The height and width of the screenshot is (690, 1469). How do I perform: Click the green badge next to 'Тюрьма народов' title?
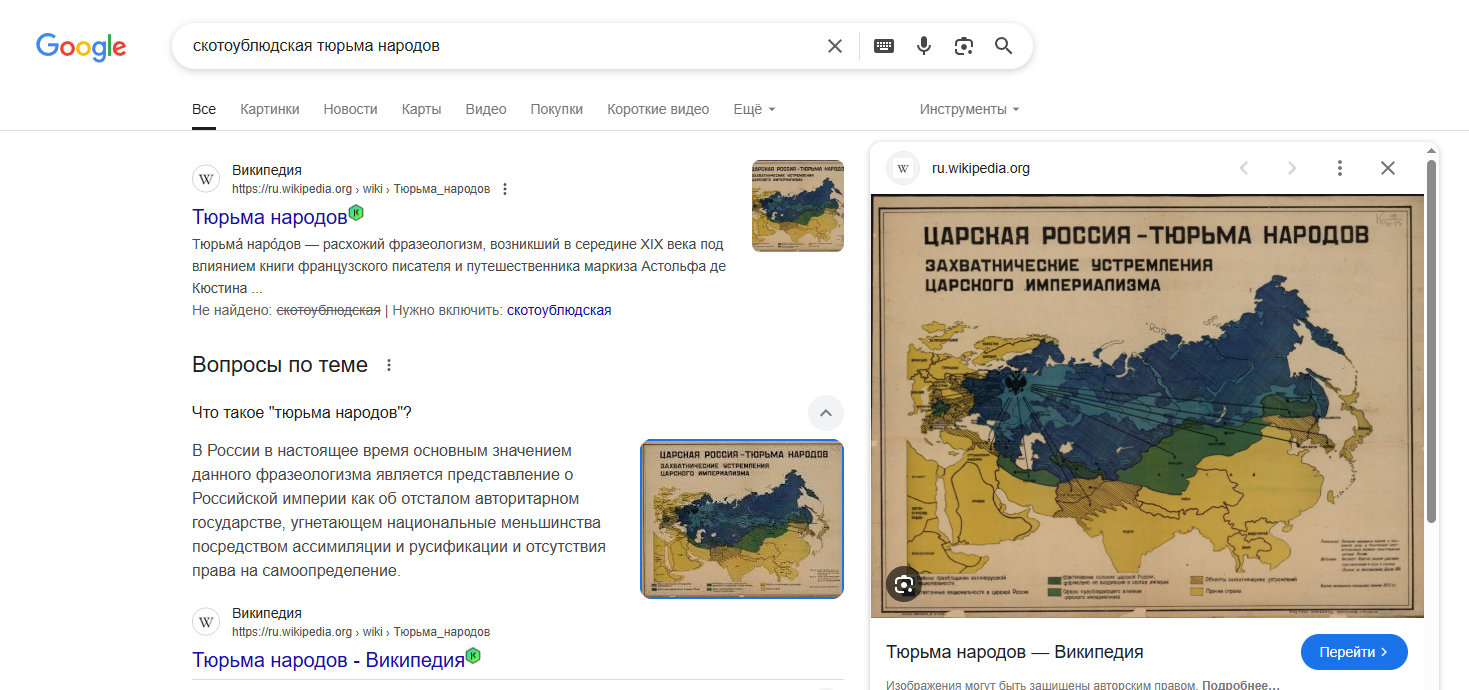coord(356,212)
